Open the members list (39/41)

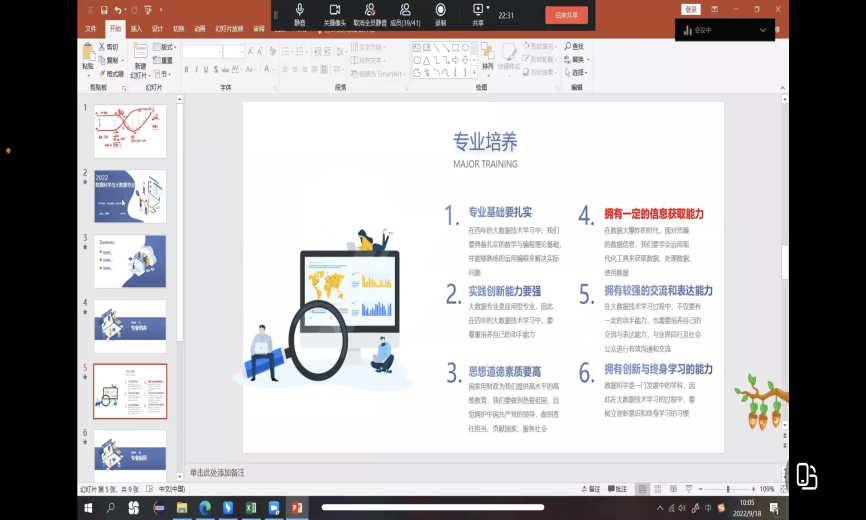[405, 13]
